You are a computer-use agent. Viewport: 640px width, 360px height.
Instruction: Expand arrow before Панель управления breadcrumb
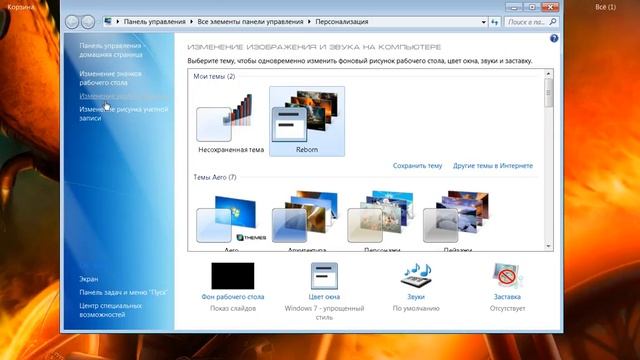pos(118,22)
